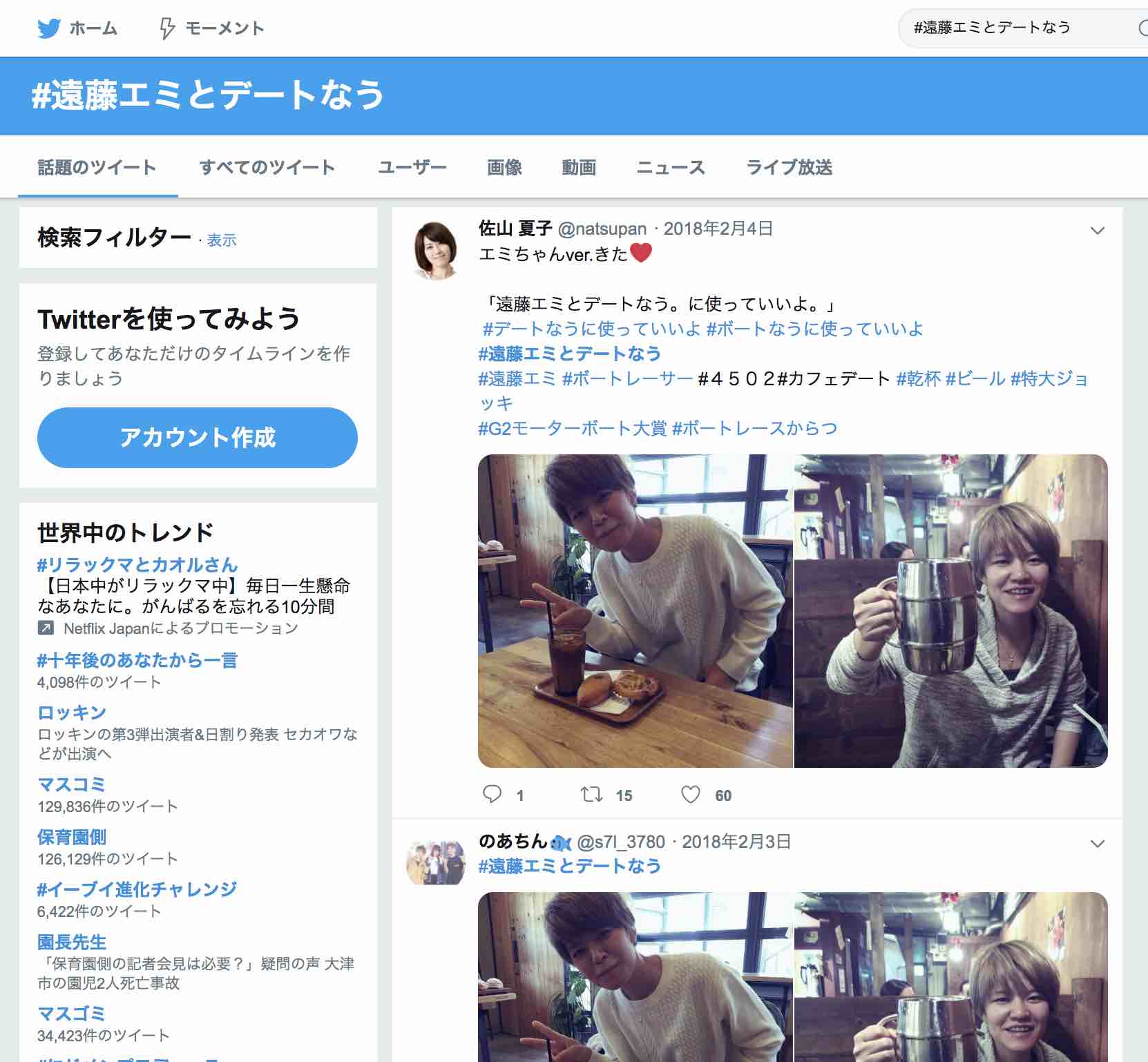Select the ライブ放送 tab
The width and height of the screenshot is (1148, 1062).
click(789, 168)
